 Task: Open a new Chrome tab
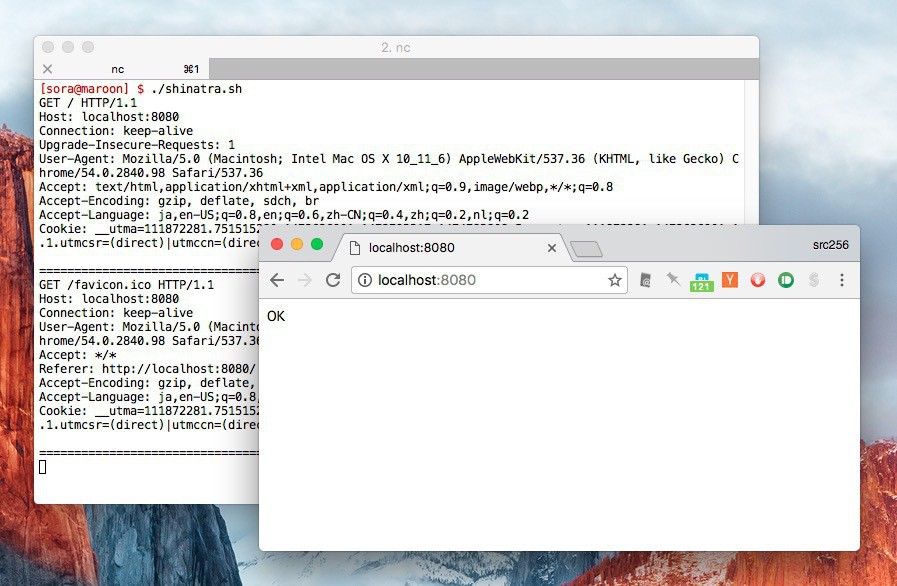pyautogui.click(x=586, y=249)
